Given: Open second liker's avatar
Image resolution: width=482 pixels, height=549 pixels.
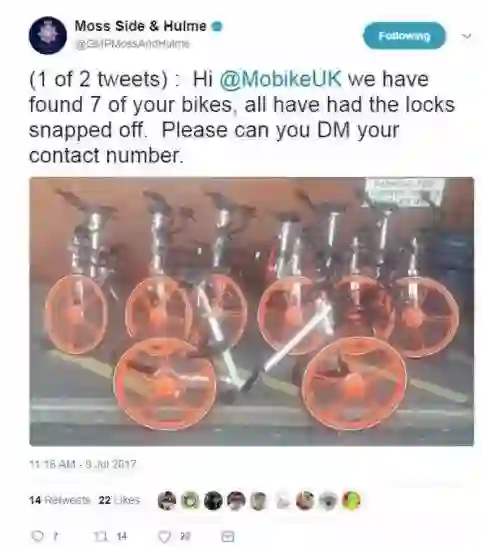Looking at the screenshot, I should 190,500.
